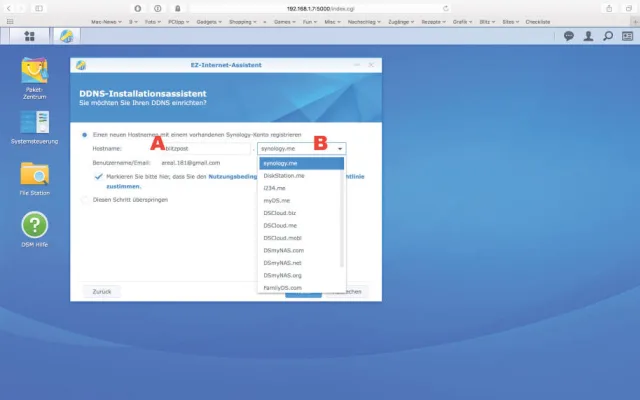The width and height of the screenshot is (640, 400).
Task: Choose DSmyNAS.org in the domain list
Action: 302,275
